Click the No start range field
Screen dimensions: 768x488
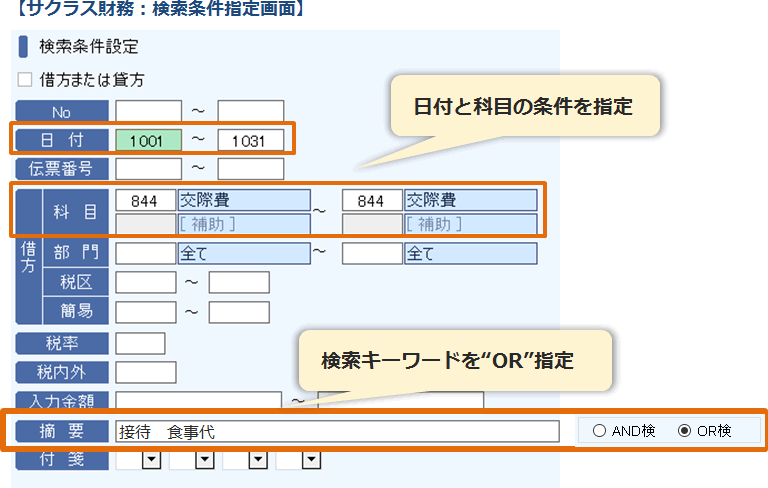click(x=148, y=111)
